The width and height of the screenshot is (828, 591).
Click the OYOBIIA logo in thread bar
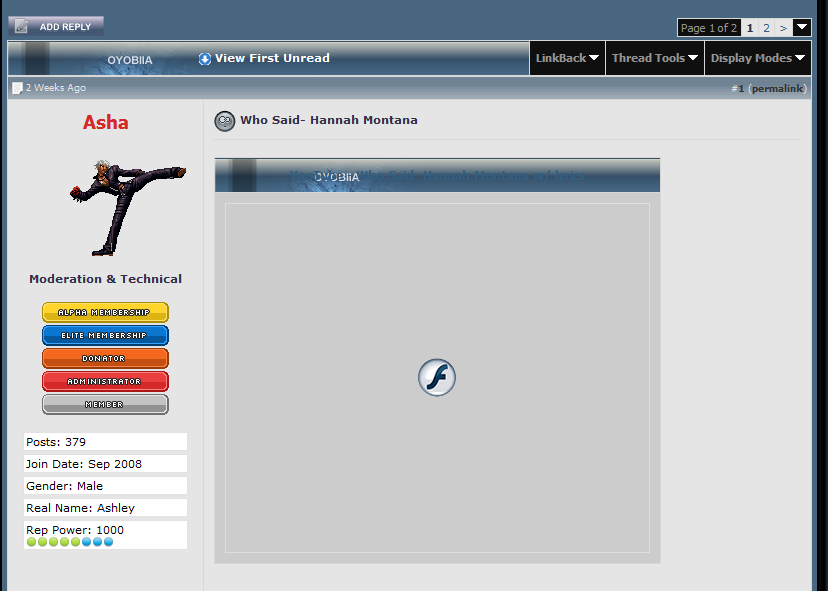[x=130, y=60]
